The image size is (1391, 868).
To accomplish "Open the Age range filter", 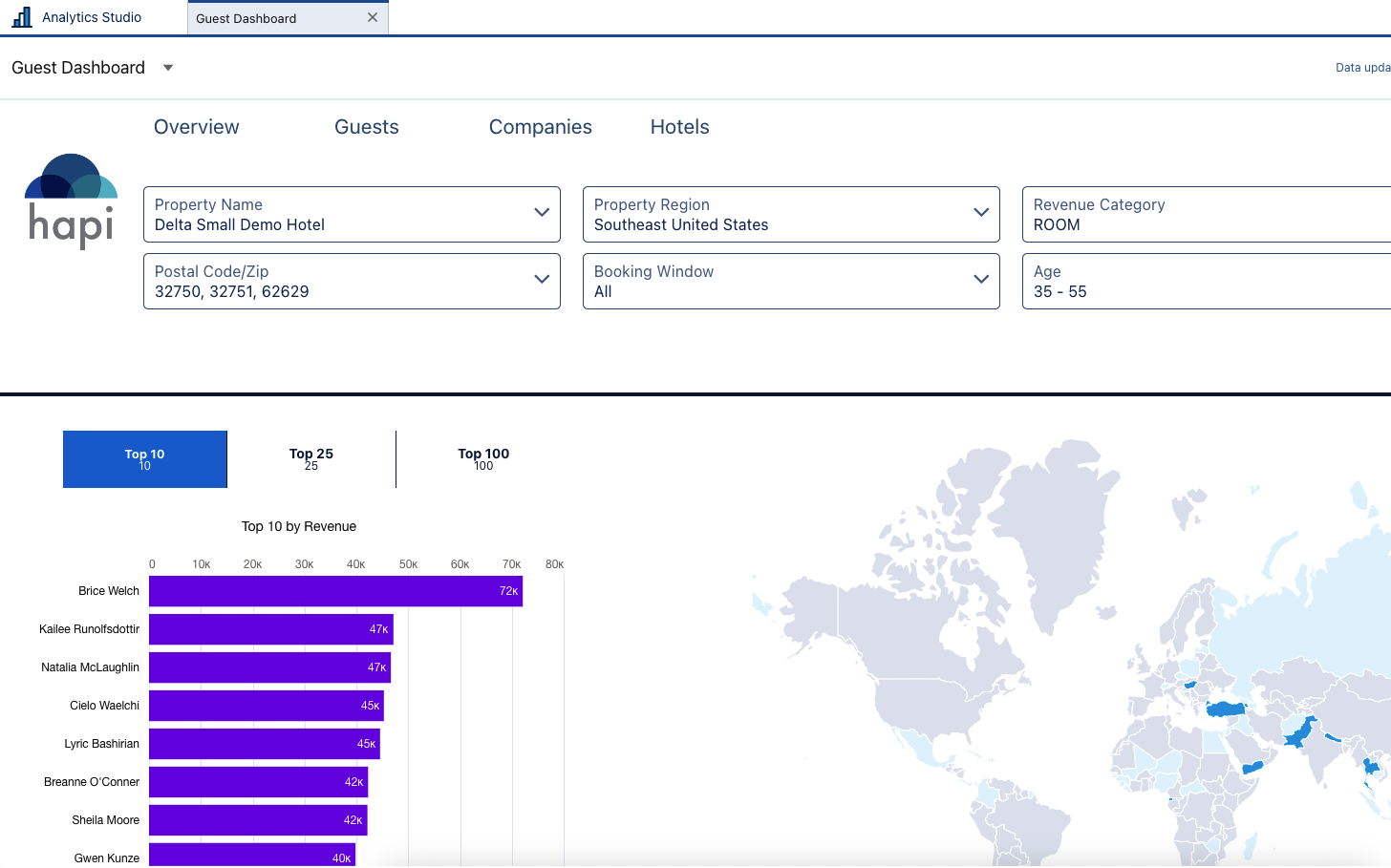I will [x=1206, y=282].
